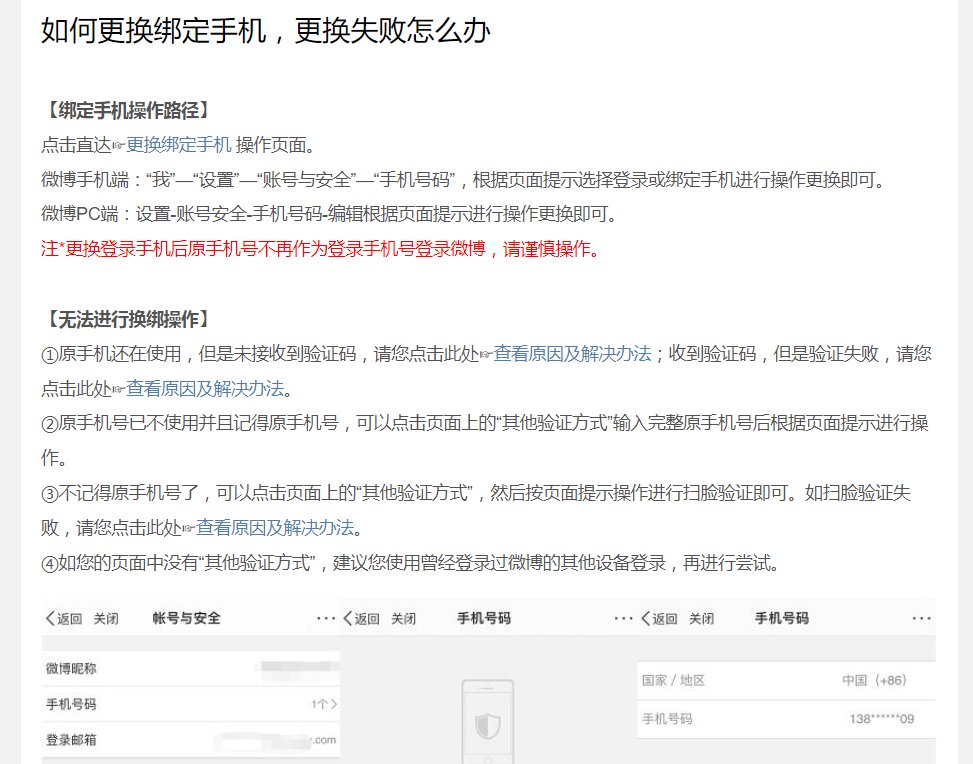Click item ② 原手机号已不使用 text
This screenshot has height=764, width=973.
[485, 440]
